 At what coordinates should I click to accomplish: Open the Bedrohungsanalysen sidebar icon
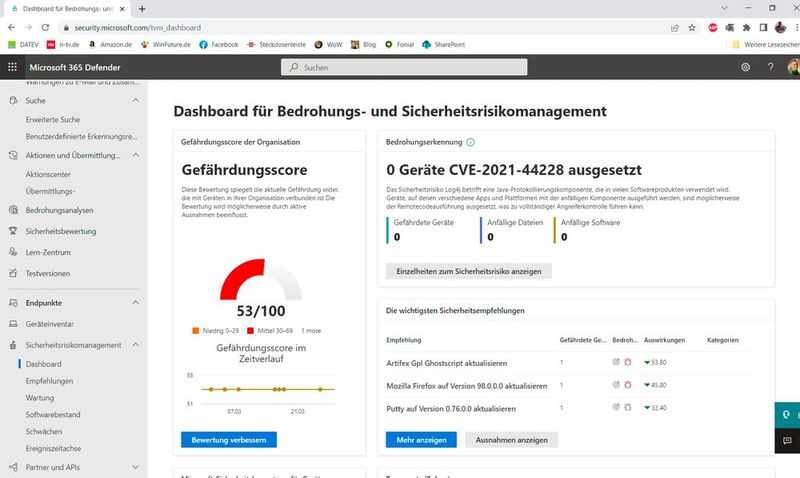(x=13, y=210)
